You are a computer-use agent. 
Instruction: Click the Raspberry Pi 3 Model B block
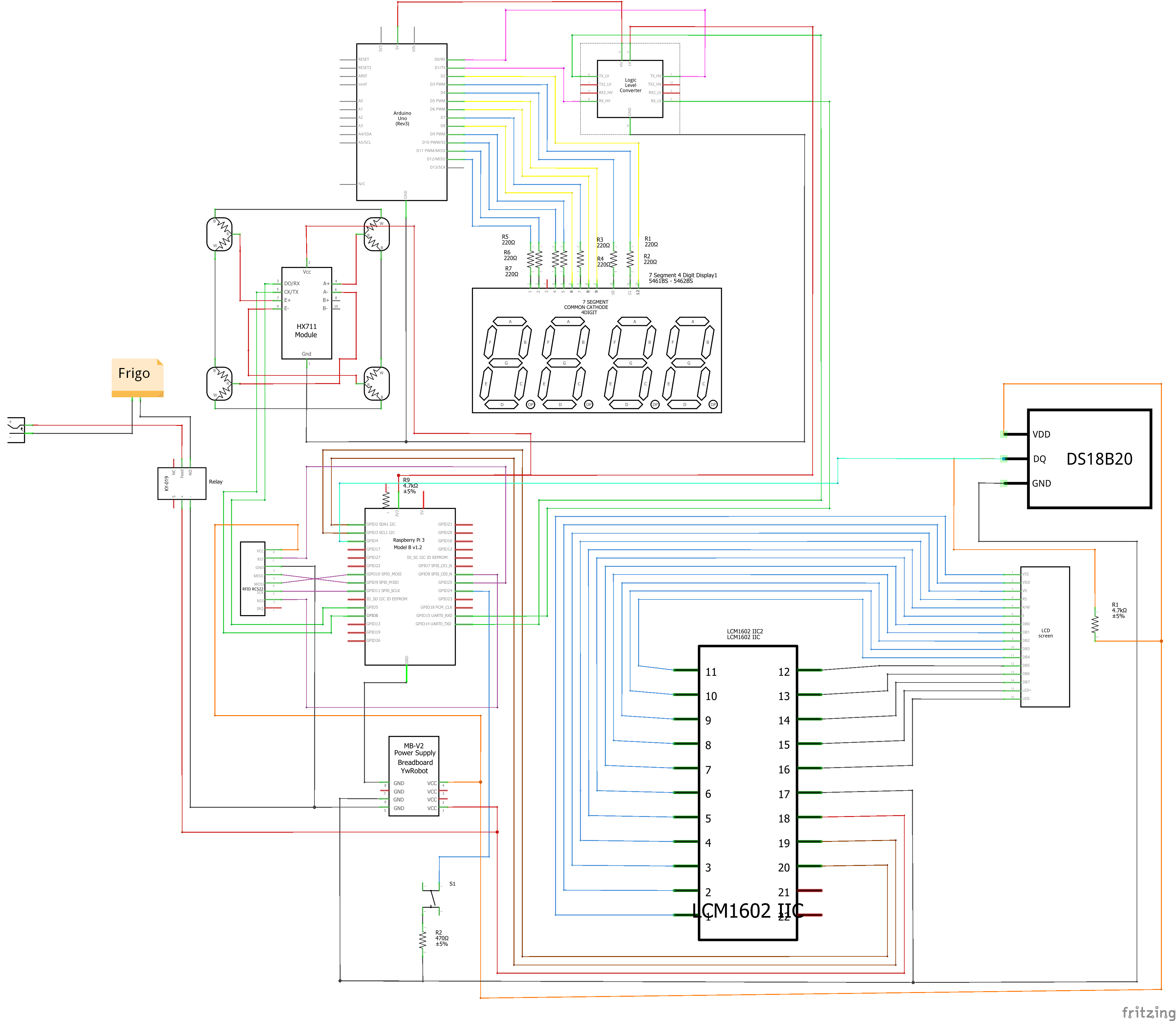pos(410,586)
